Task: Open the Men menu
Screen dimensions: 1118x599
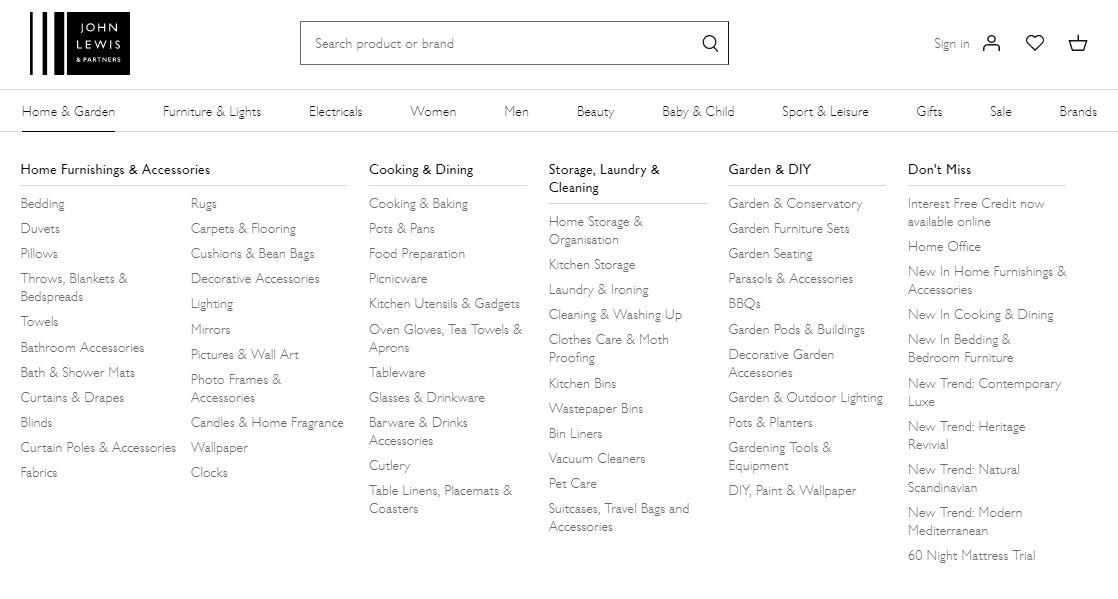Action: point(516,112)
